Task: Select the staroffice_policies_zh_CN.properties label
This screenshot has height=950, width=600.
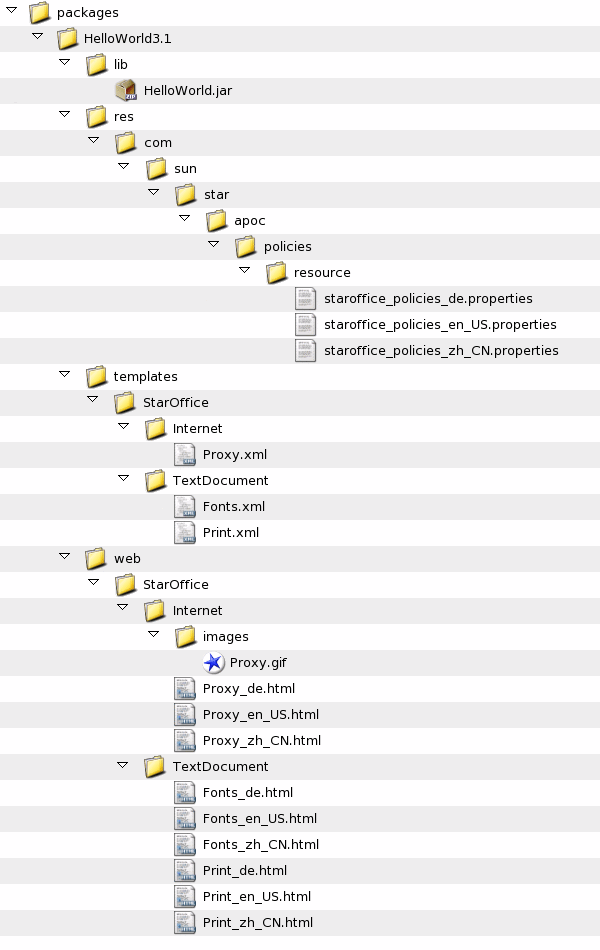Action: tap(441, 351)
